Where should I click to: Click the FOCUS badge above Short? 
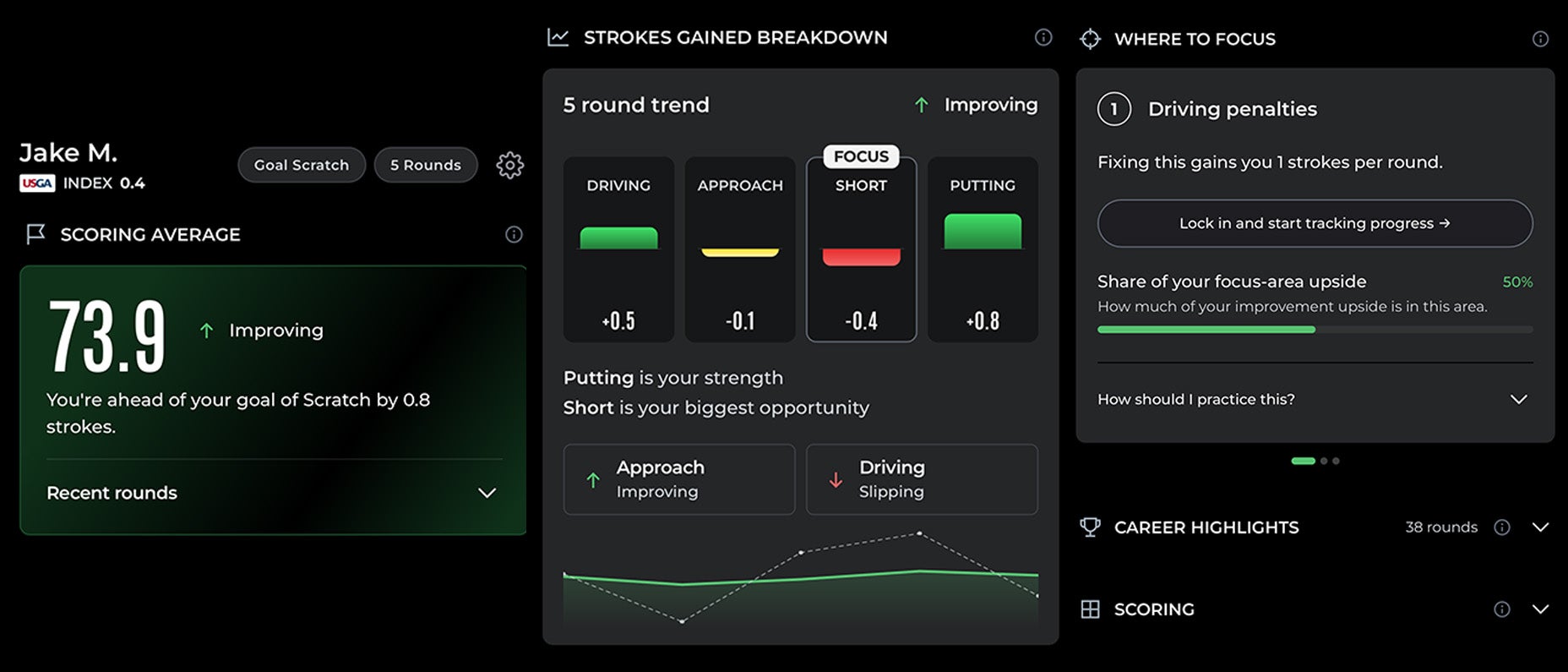(x=861, y=156)
